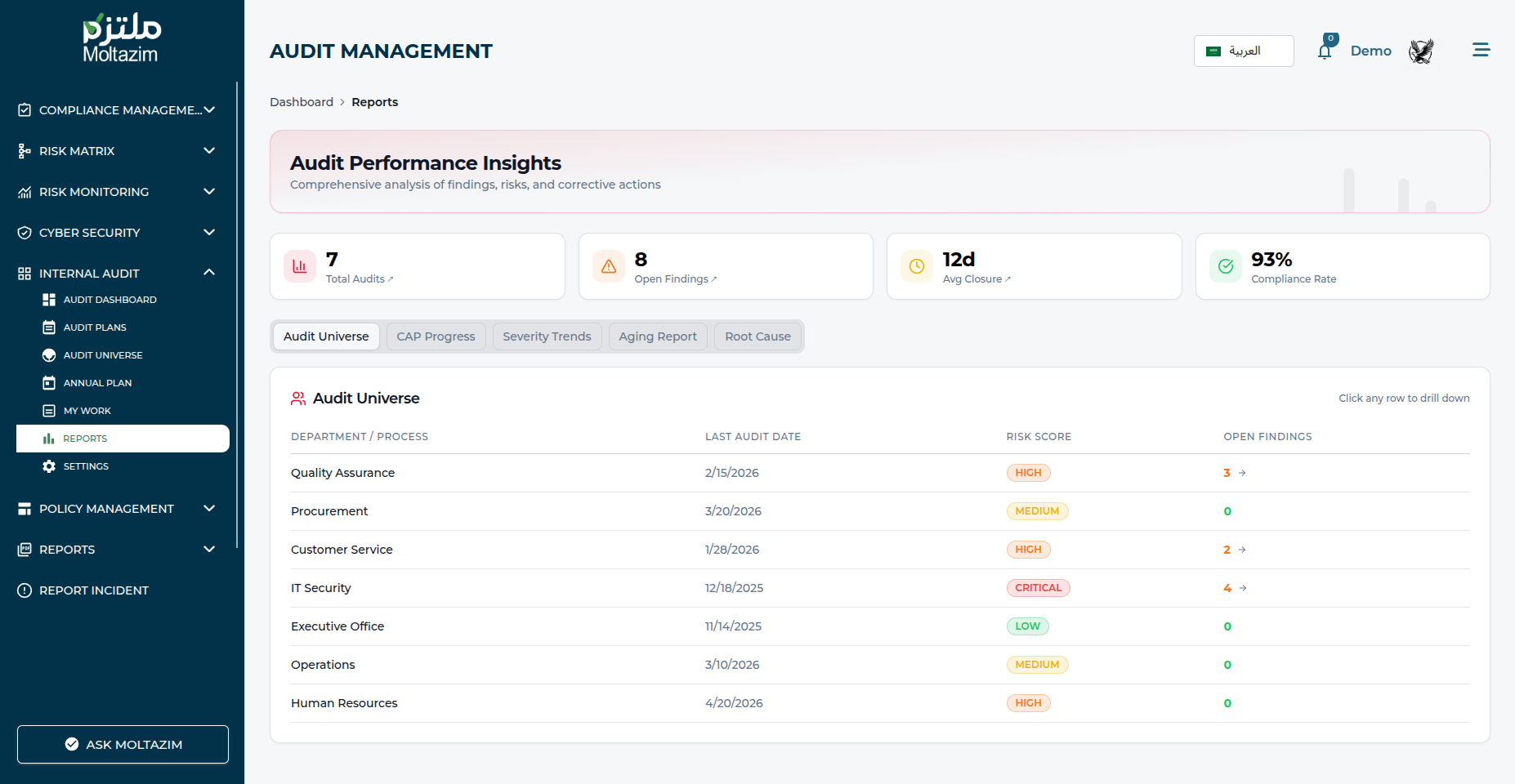Click the Compliance Rate checkmark icon
Image resolution: width=1515 pixels, height=784 pixels.
pyautogui.click(x=1226, y=266)
